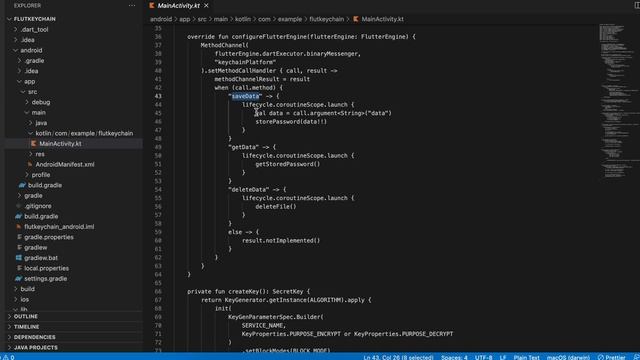This screenshot has width=640, height=360.
Task: Collapse the main folder
Action: [x=27, y=113]
